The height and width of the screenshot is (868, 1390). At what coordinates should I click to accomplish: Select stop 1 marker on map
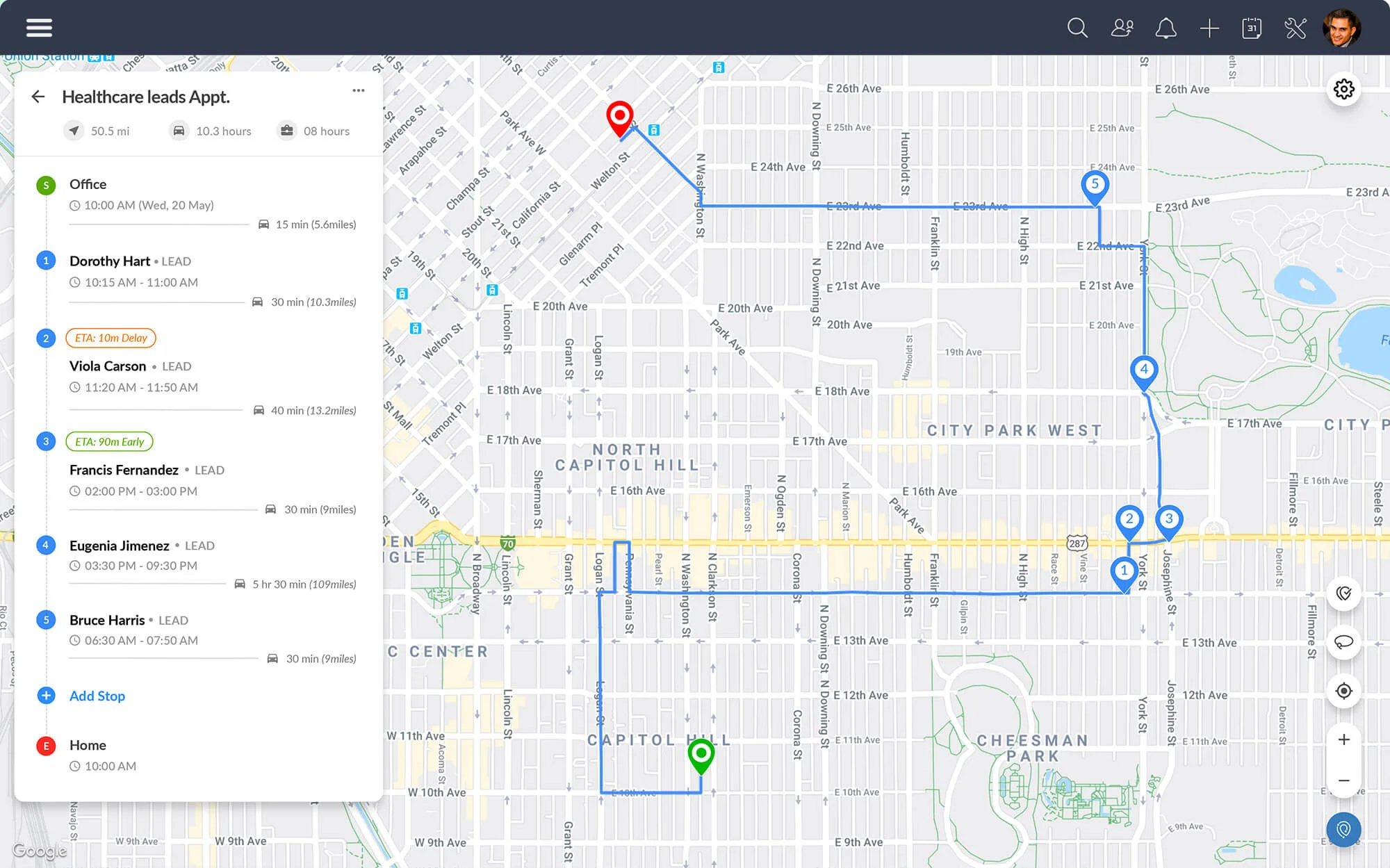click(1124, 573)
